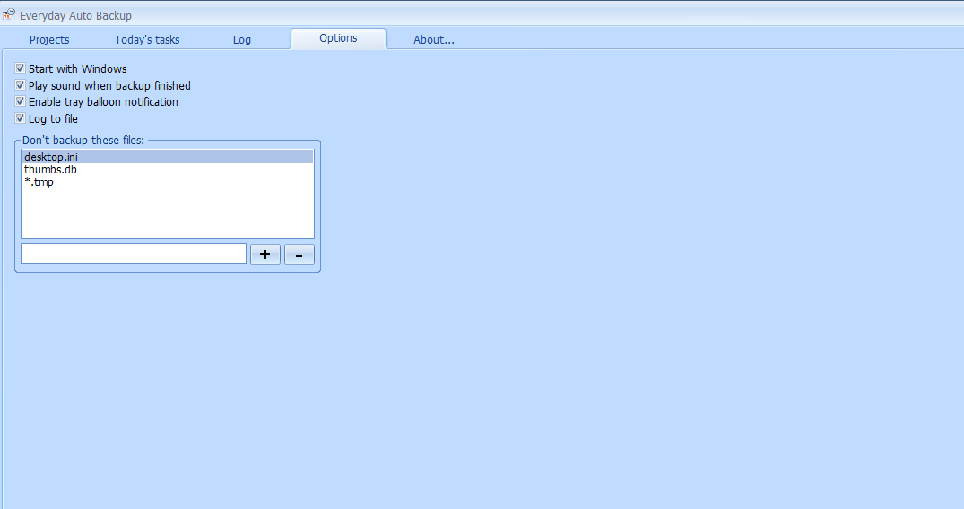This screenshot has width=964, height=509.
Task: Click the exclusion filename input field
Action: (x=134, y=254)
